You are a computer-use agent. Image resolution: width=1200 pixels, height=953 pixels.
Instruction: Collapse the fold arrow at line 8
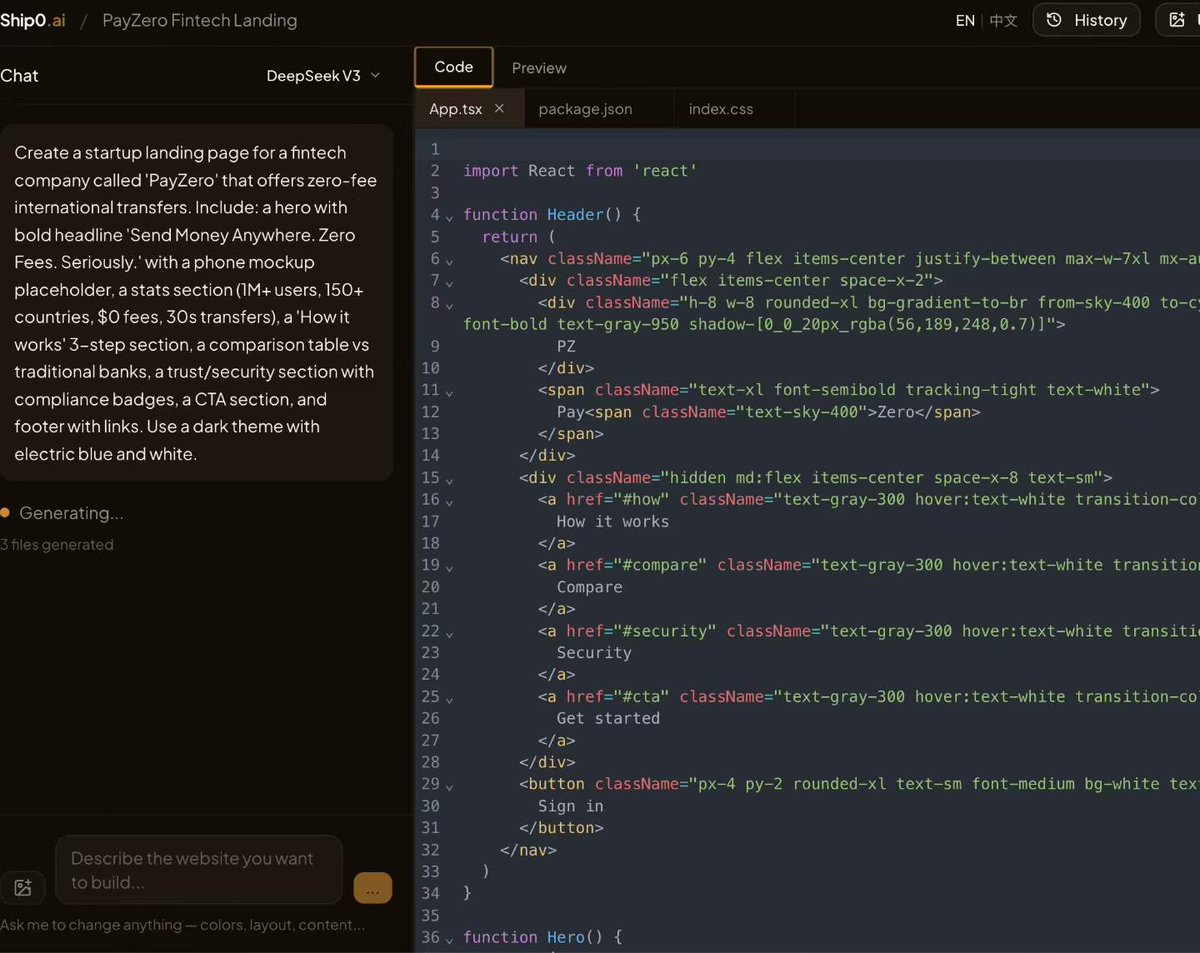coord(449,304)
